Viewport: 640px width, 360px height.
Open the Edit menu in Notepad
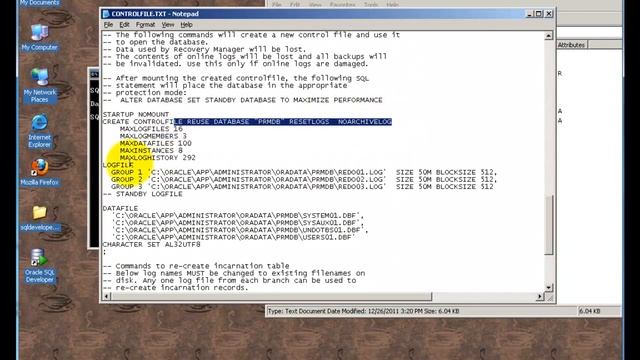(x=124, y=25)
